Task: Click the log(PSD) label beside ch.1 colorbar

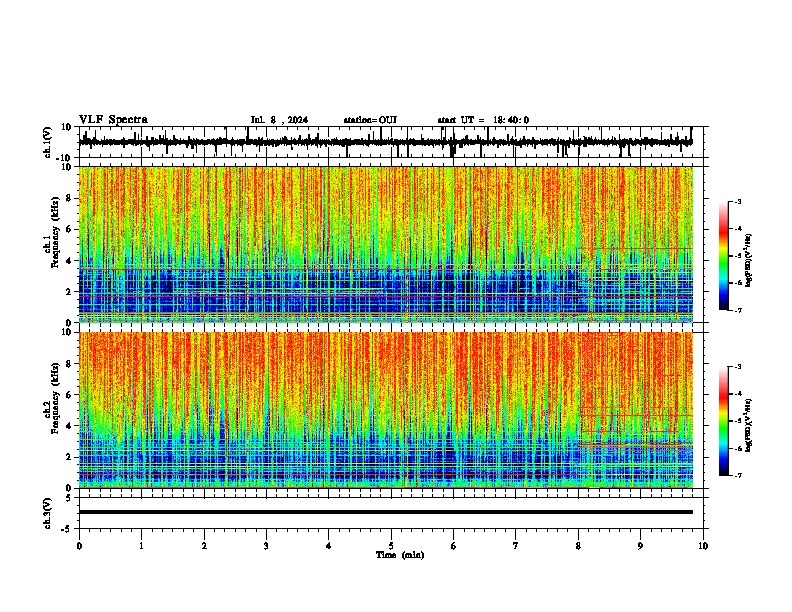Action: (x=748, y=260)
